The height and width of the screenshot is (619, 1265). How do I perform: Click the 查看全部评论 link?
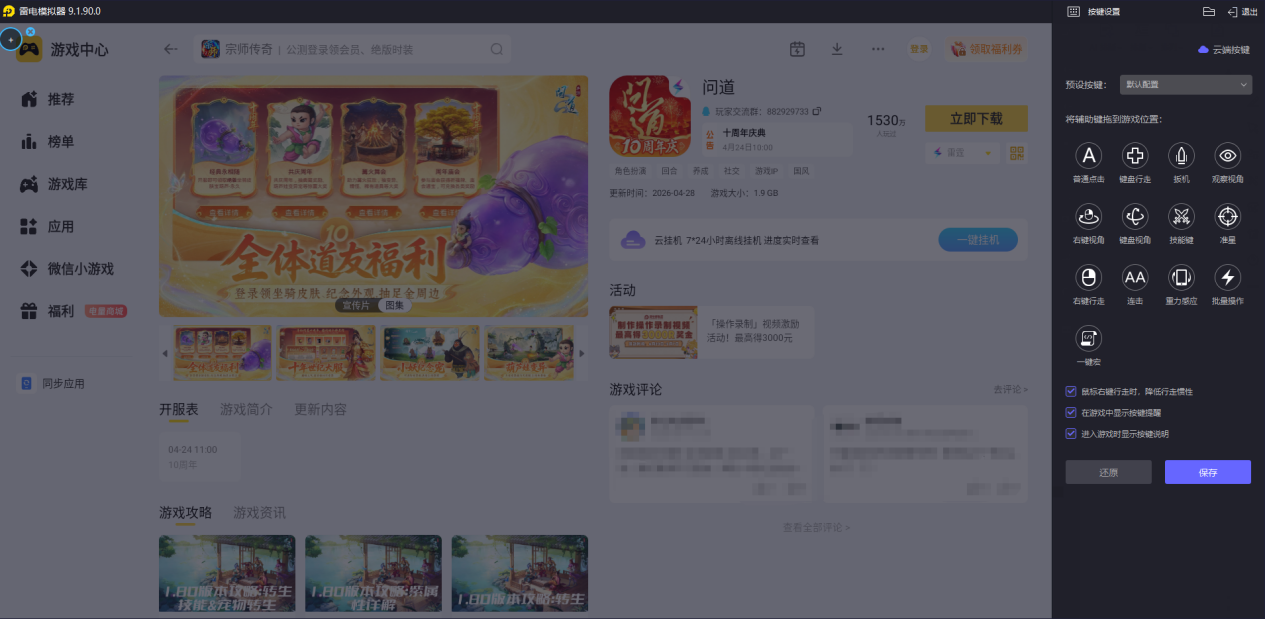click(x=816, y=527)
